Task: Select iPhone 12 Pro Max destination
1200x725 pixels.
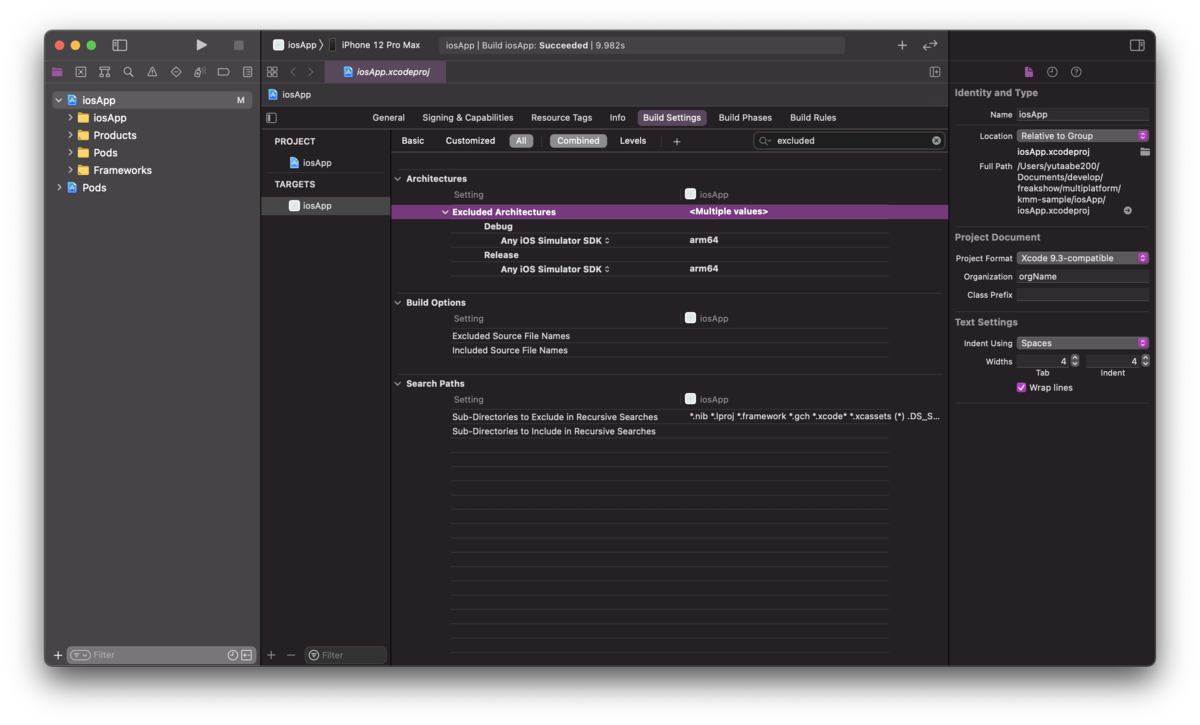Action: (375, 45)
